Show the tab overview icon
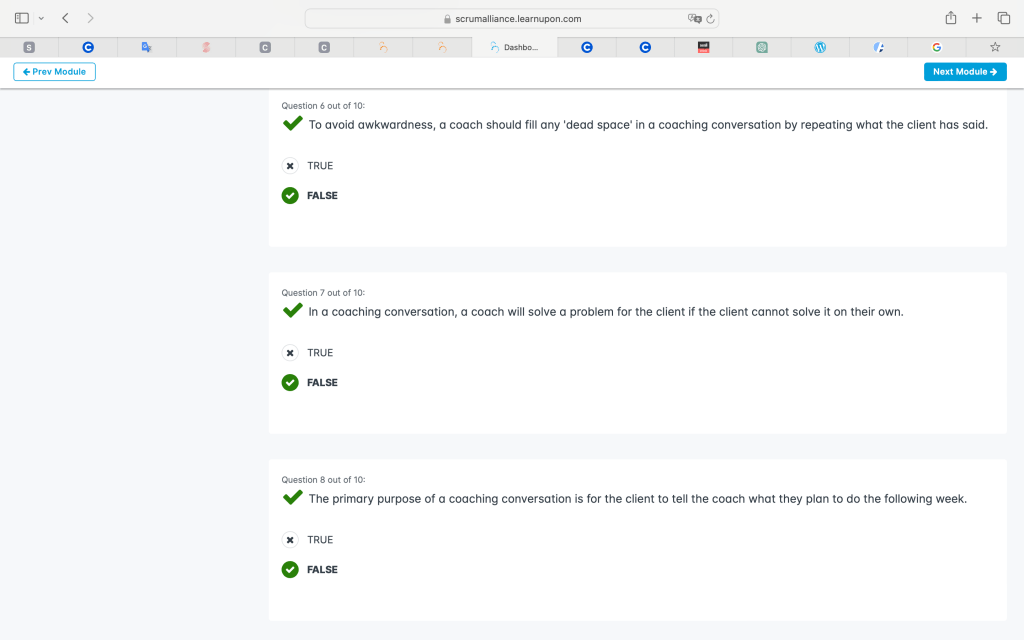The width and height of the screenshot is (1024, 640). (1004, 18)
